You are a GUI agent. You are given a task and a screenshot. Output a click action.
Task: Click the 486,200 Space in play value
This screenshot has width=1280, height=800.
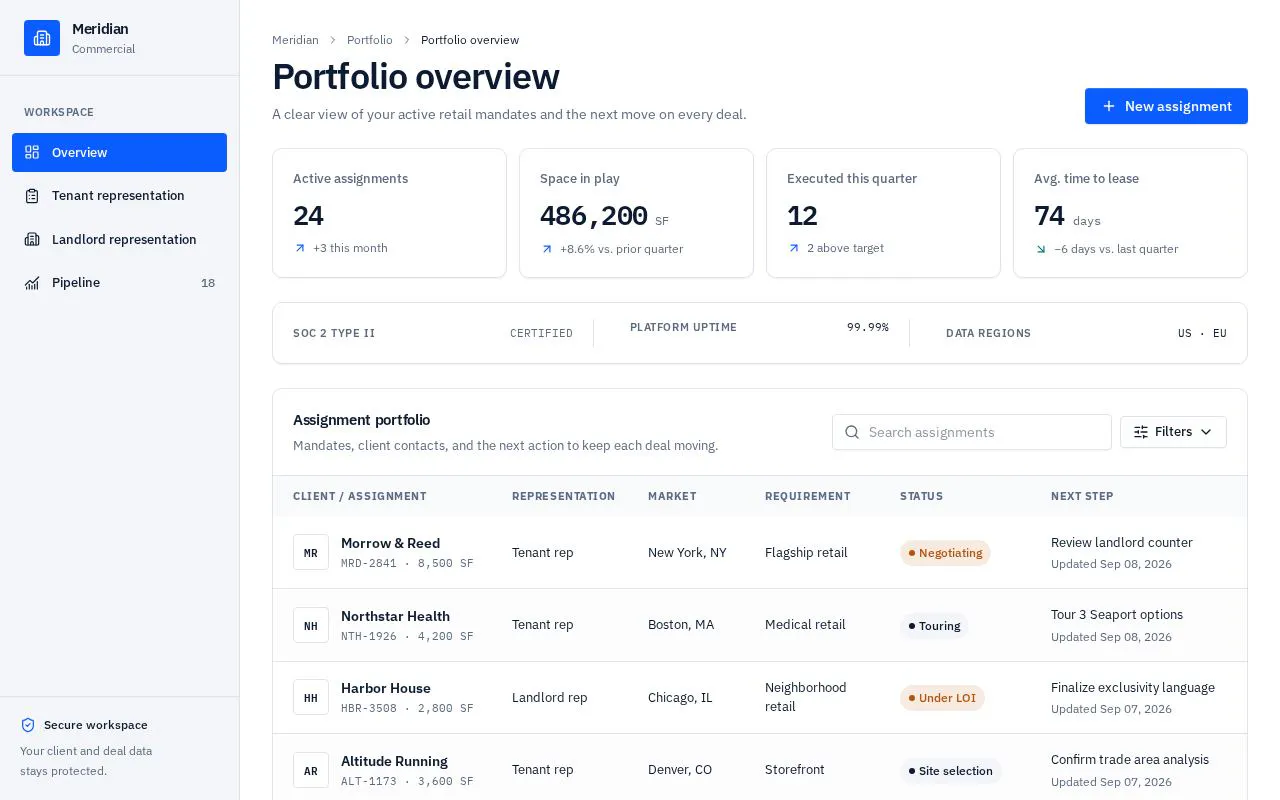point(594,216)
